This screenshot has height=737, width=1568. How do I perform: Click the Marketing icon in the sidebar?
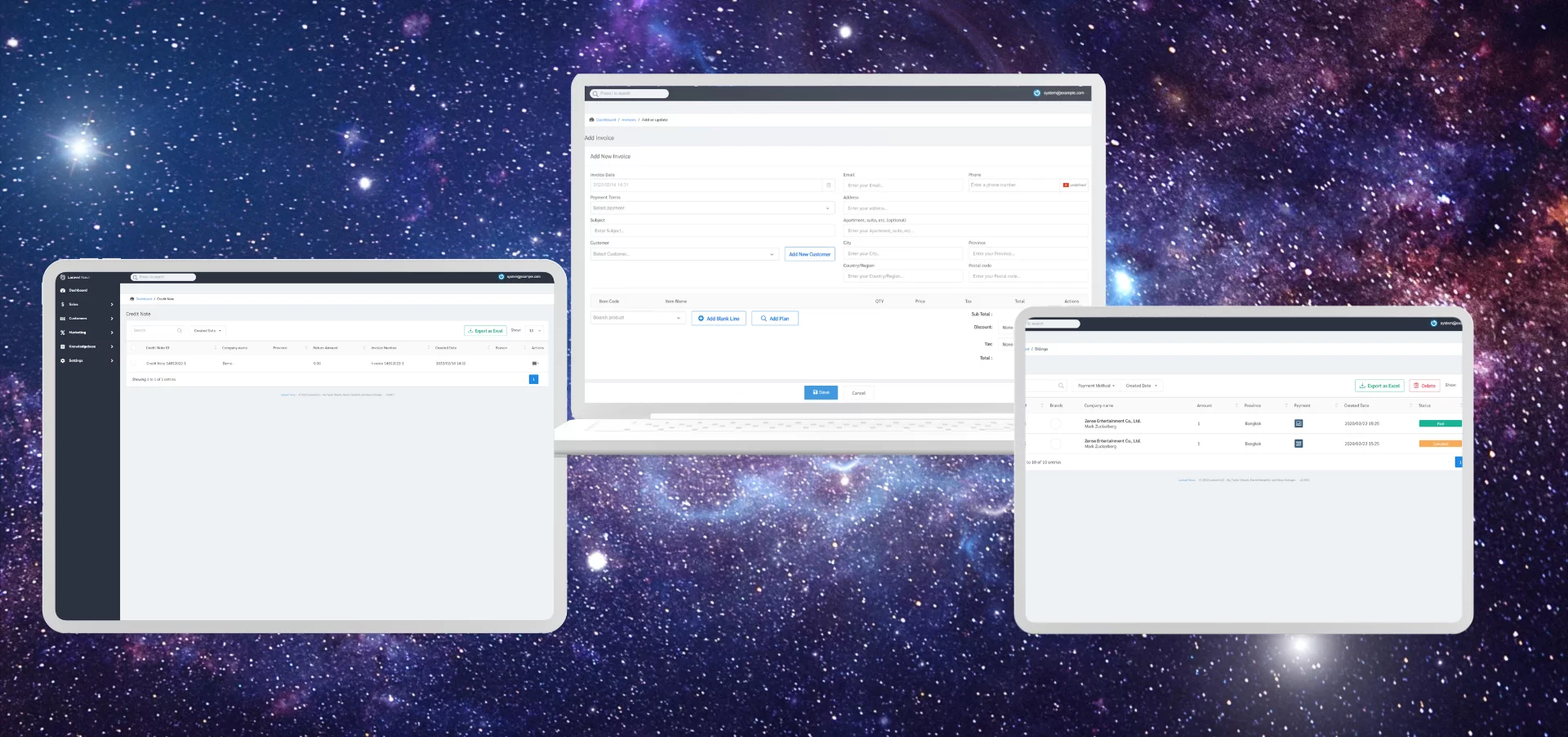64,333
